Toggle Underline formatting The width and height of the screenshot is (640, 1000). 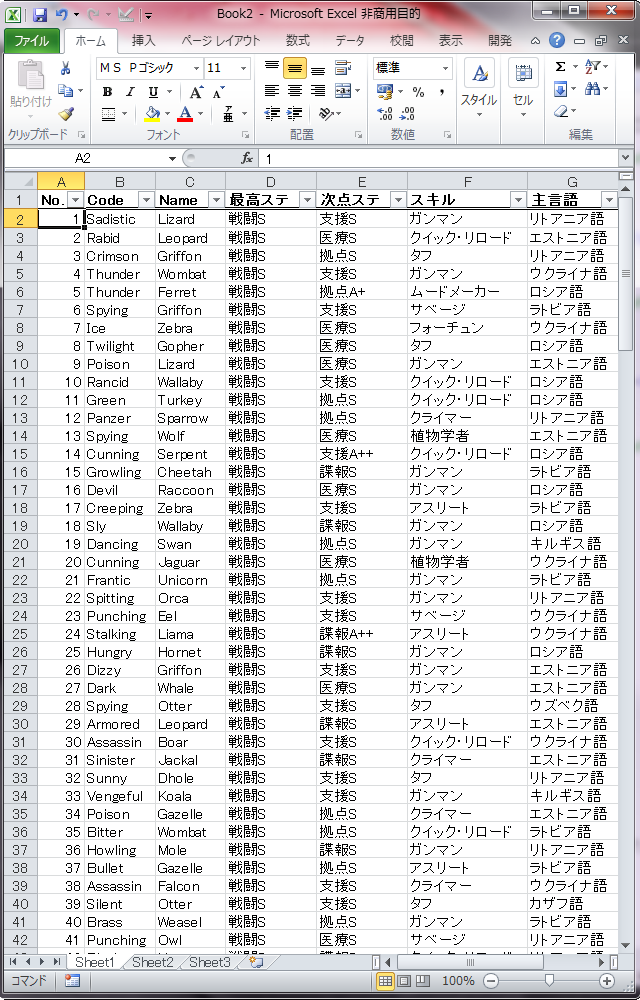(x=152, y=92)
